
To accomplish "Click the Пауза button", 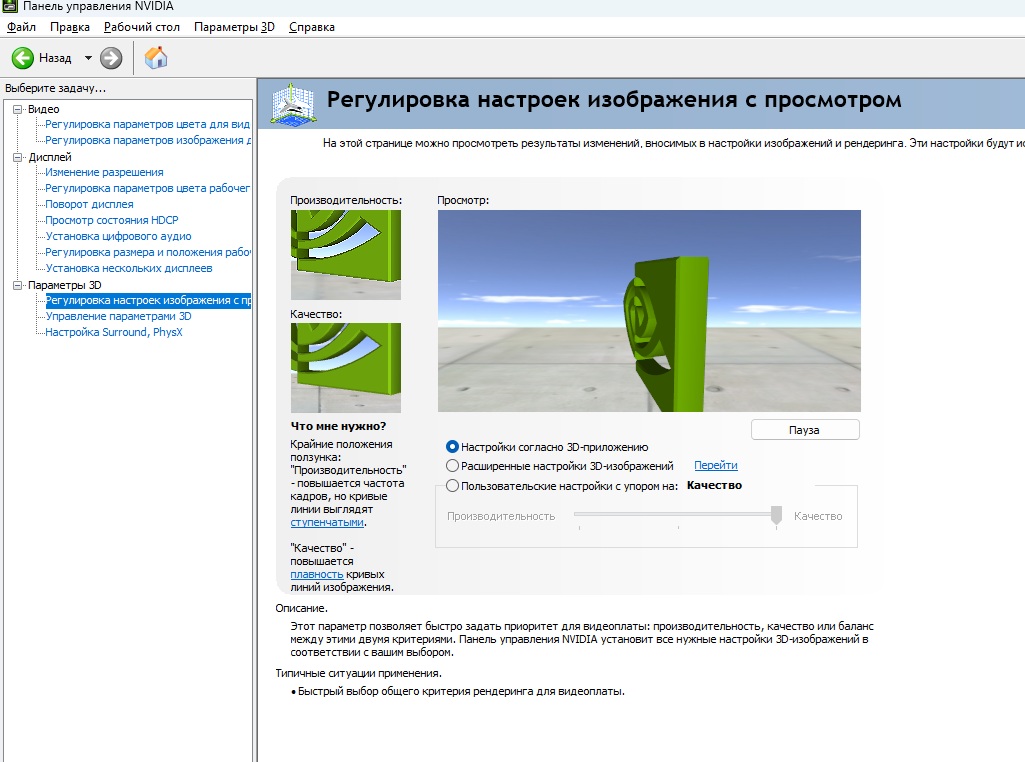I will pyautogui.click(x=805, y=430).
